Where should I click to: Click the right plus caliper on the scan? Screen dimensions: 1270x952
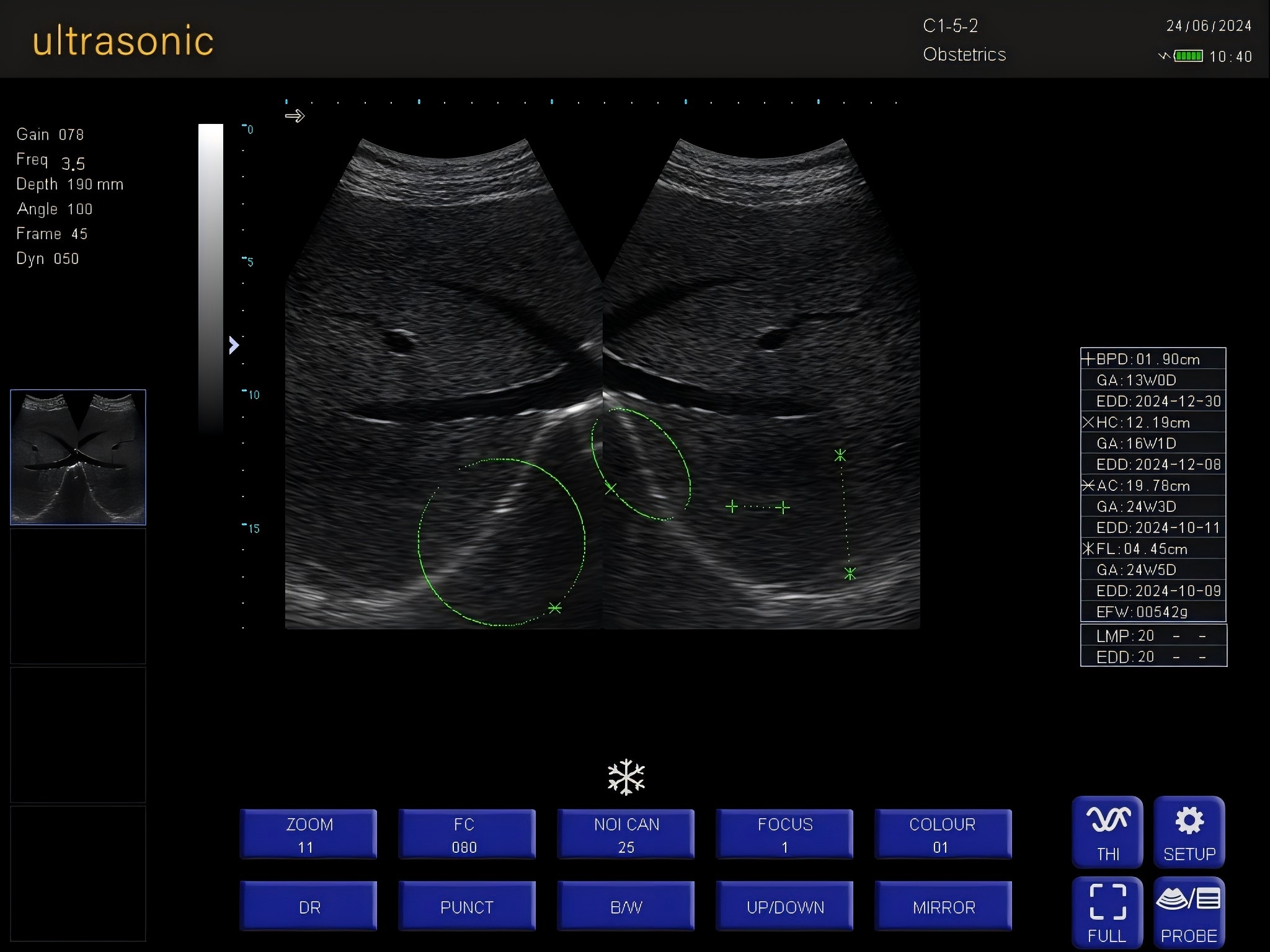point(783,508)
